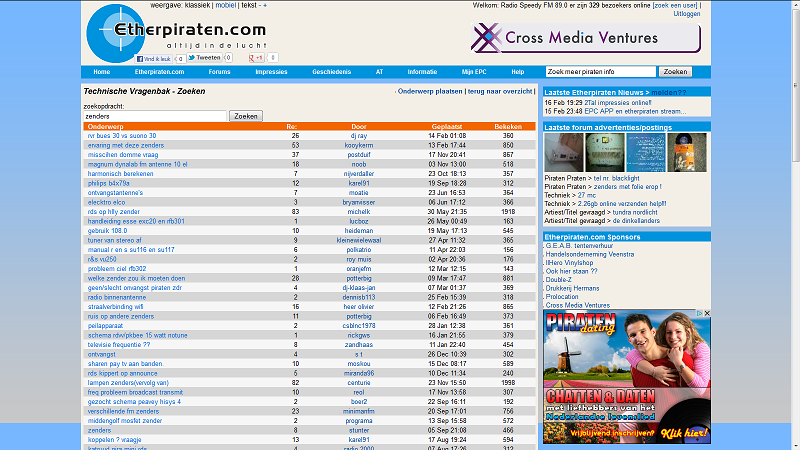The image size is (800, 450).
Task: Click the AdChoices triangle icon on ad
Action: 701,313
